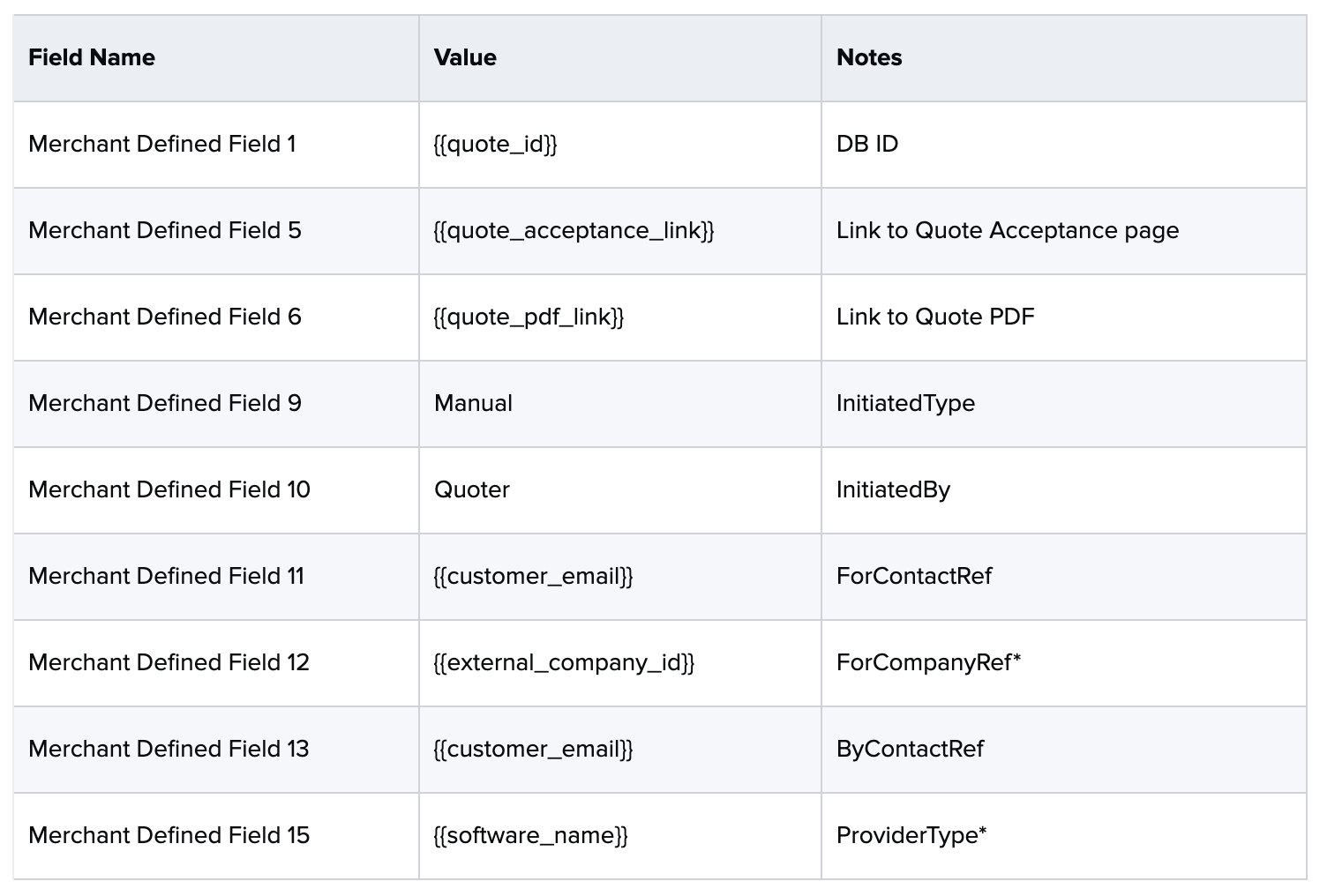Select the ForCompanyRef* note
The width and height of the screenshot is (1320, 896).
(x=928, y=662)
